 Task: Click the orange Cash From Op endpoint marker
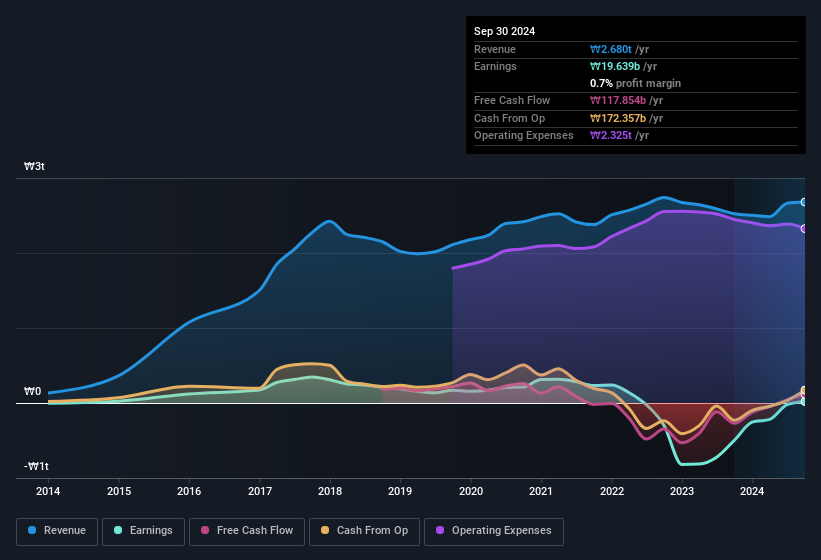tap(804, 390)
